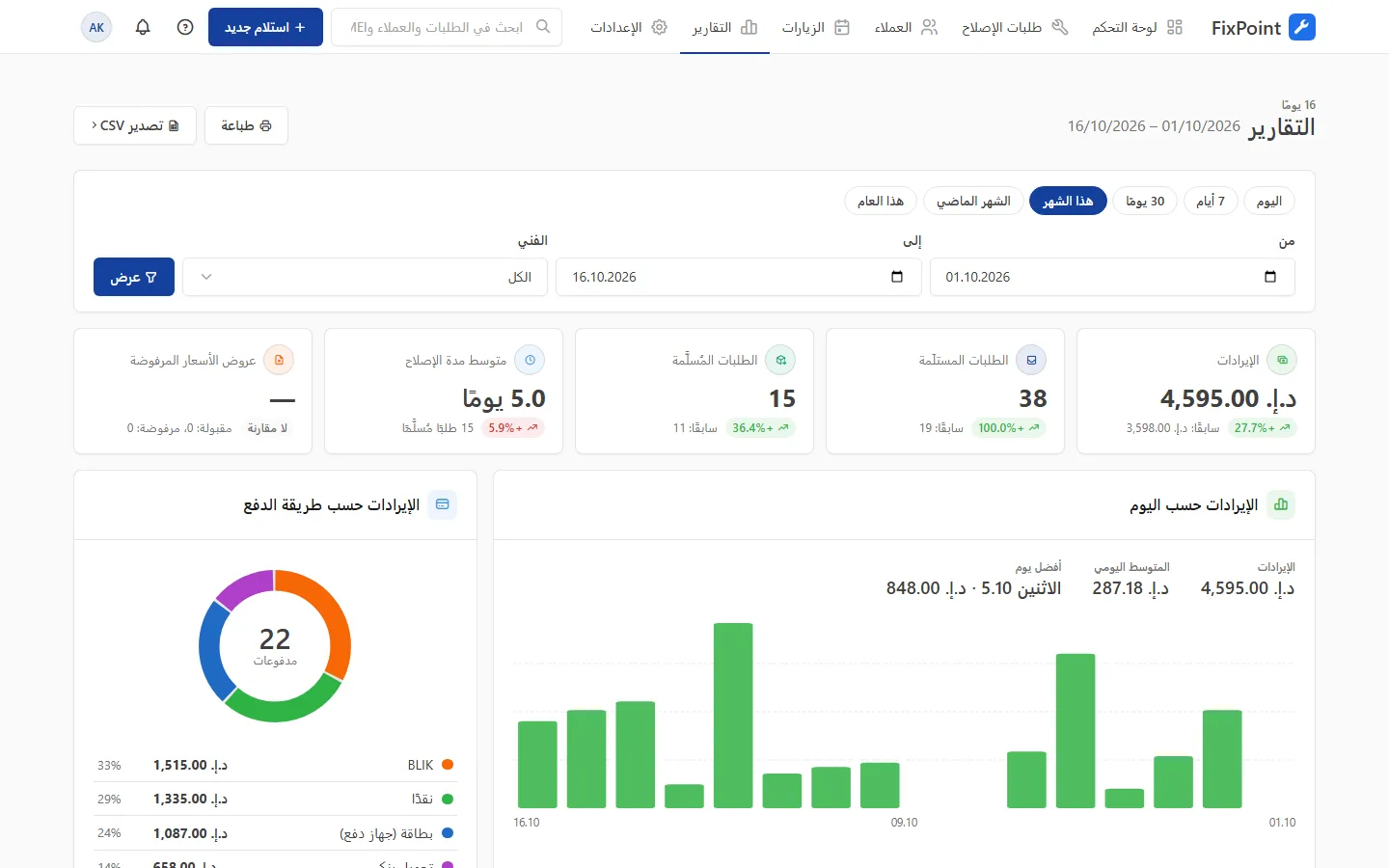Select التقارير reports tab

pyautogui.click(x=724, y=27)
